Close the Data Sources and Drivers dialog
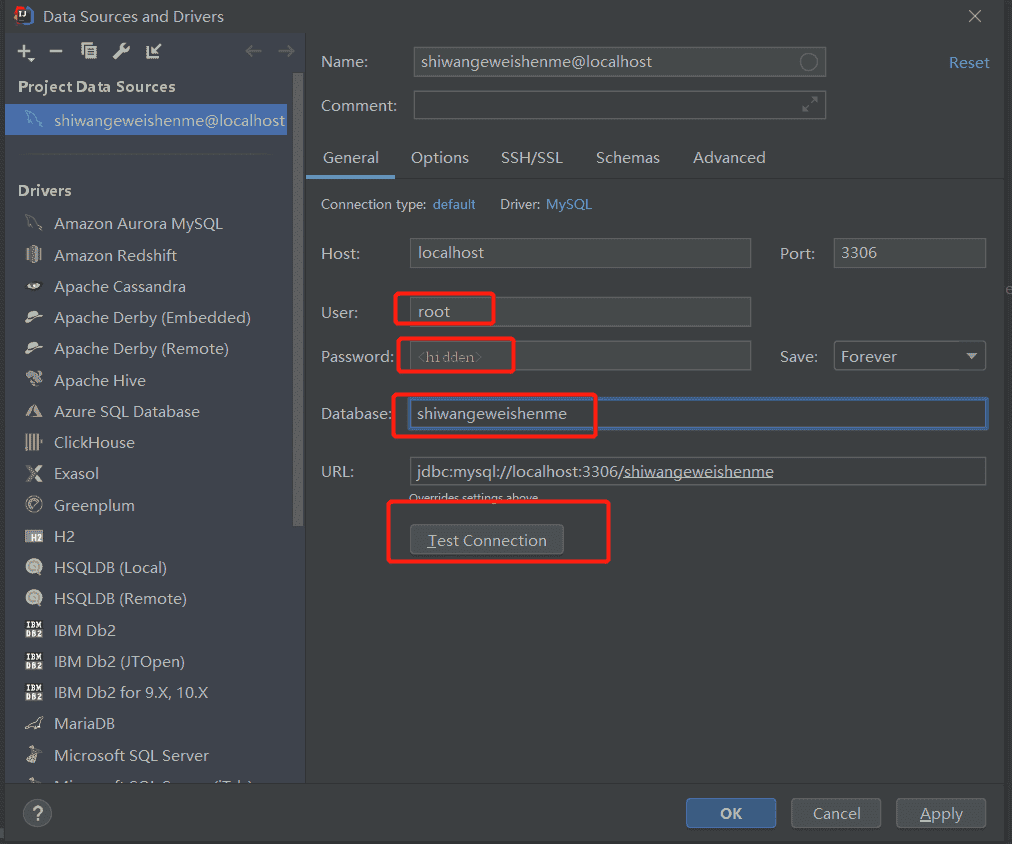 [975, 16]
